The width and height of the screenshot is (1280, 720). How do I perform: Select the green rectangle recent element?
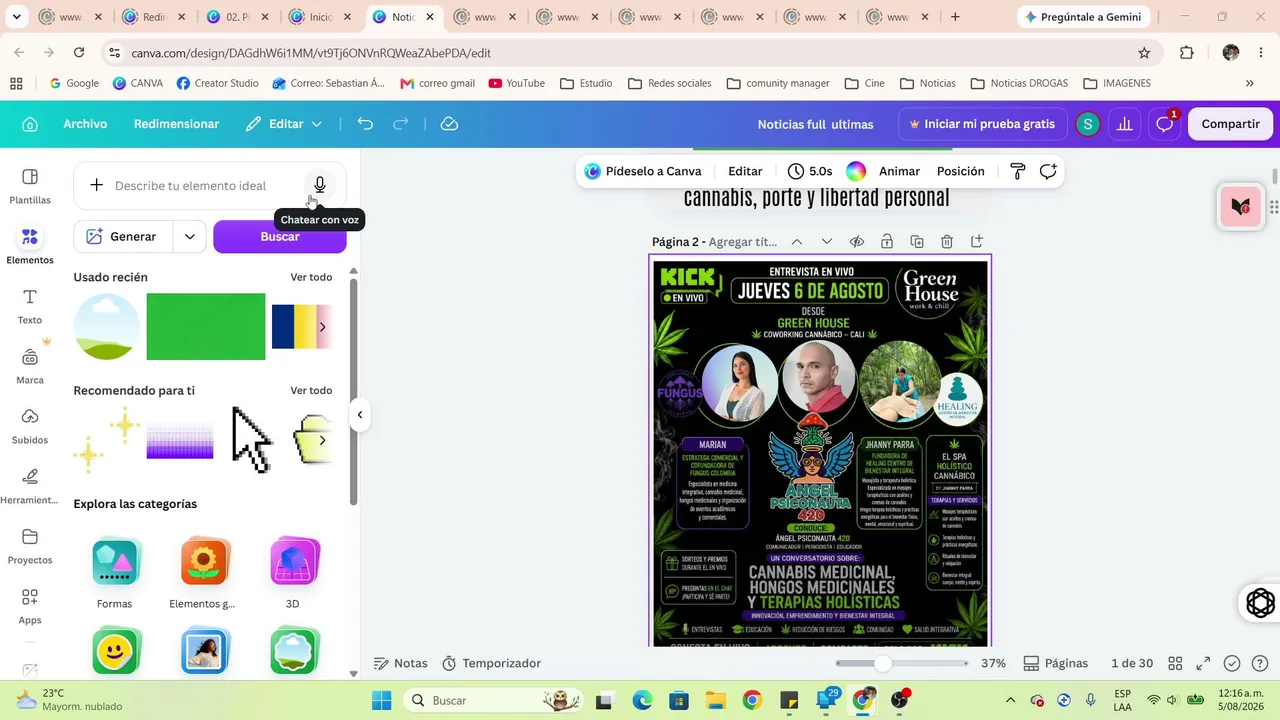pos(206,327)
